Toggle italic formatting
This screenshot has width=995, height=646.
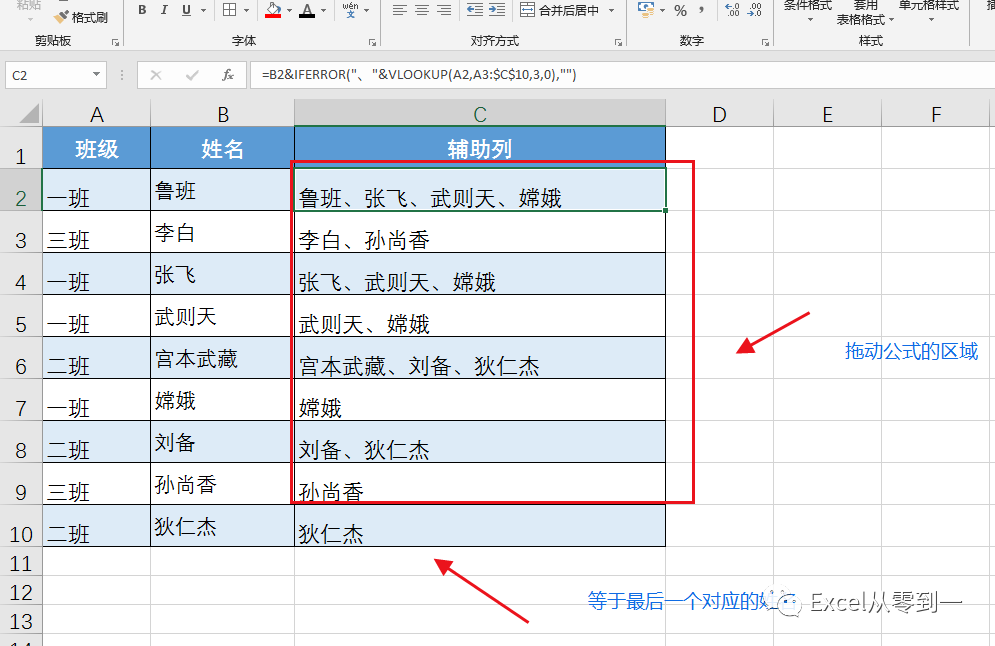(x=164, y=10)
